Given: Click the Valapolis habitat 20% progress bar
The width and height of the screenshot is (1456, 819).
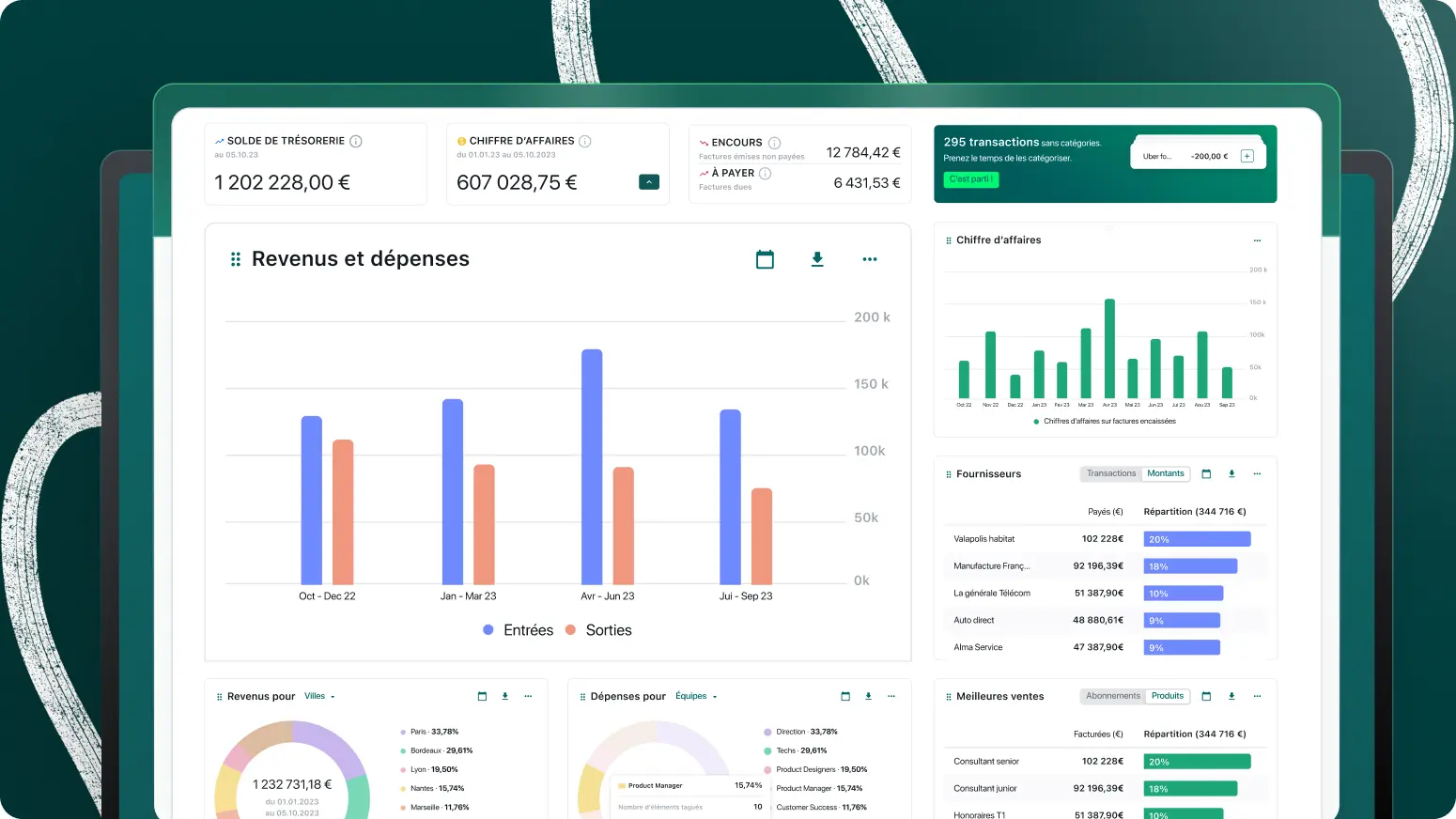Looking at the screenshot, I should pos(1197,539).
